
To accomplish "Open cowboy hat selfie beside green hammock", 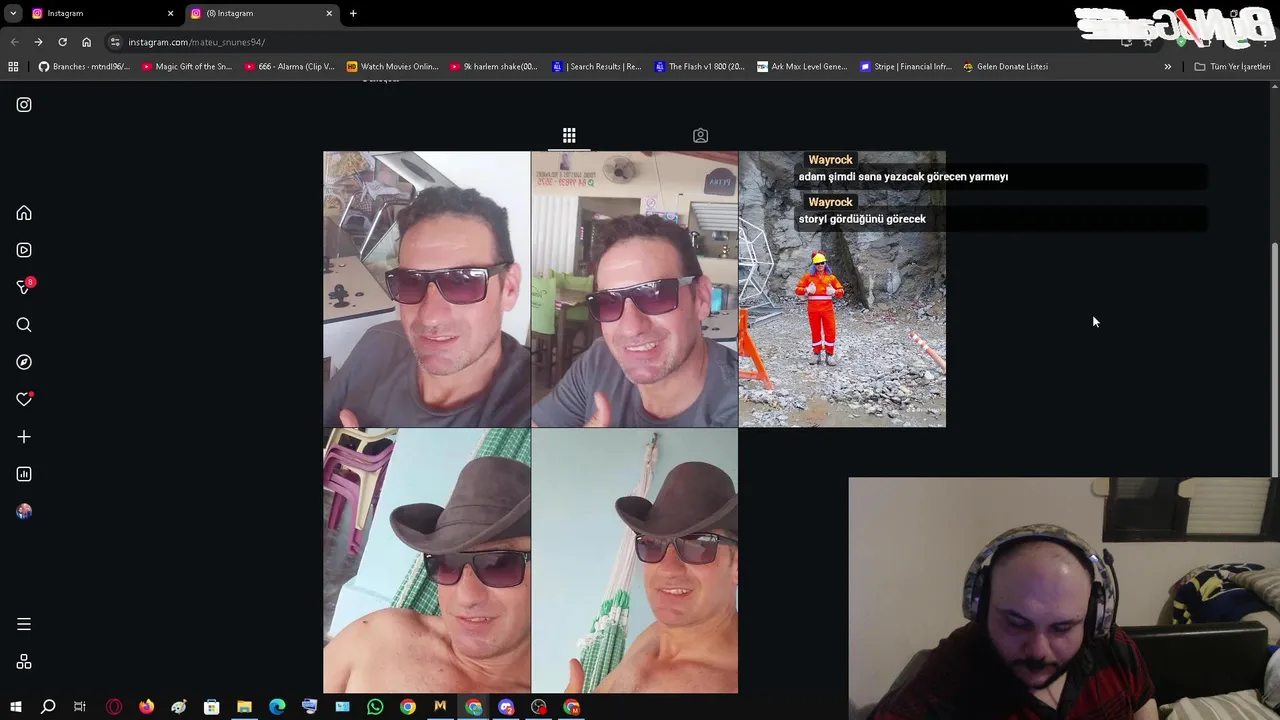I will [634, 561].
